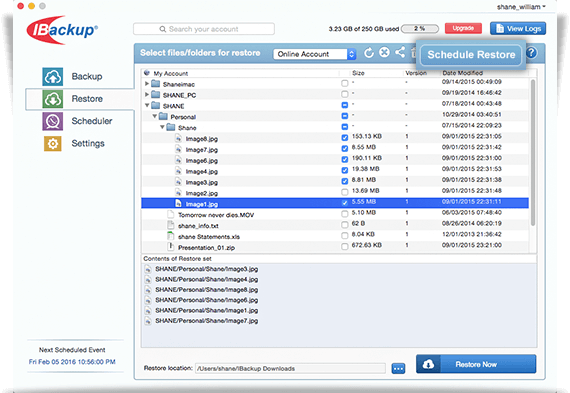Click the IBackup logo

coord(62,30)
